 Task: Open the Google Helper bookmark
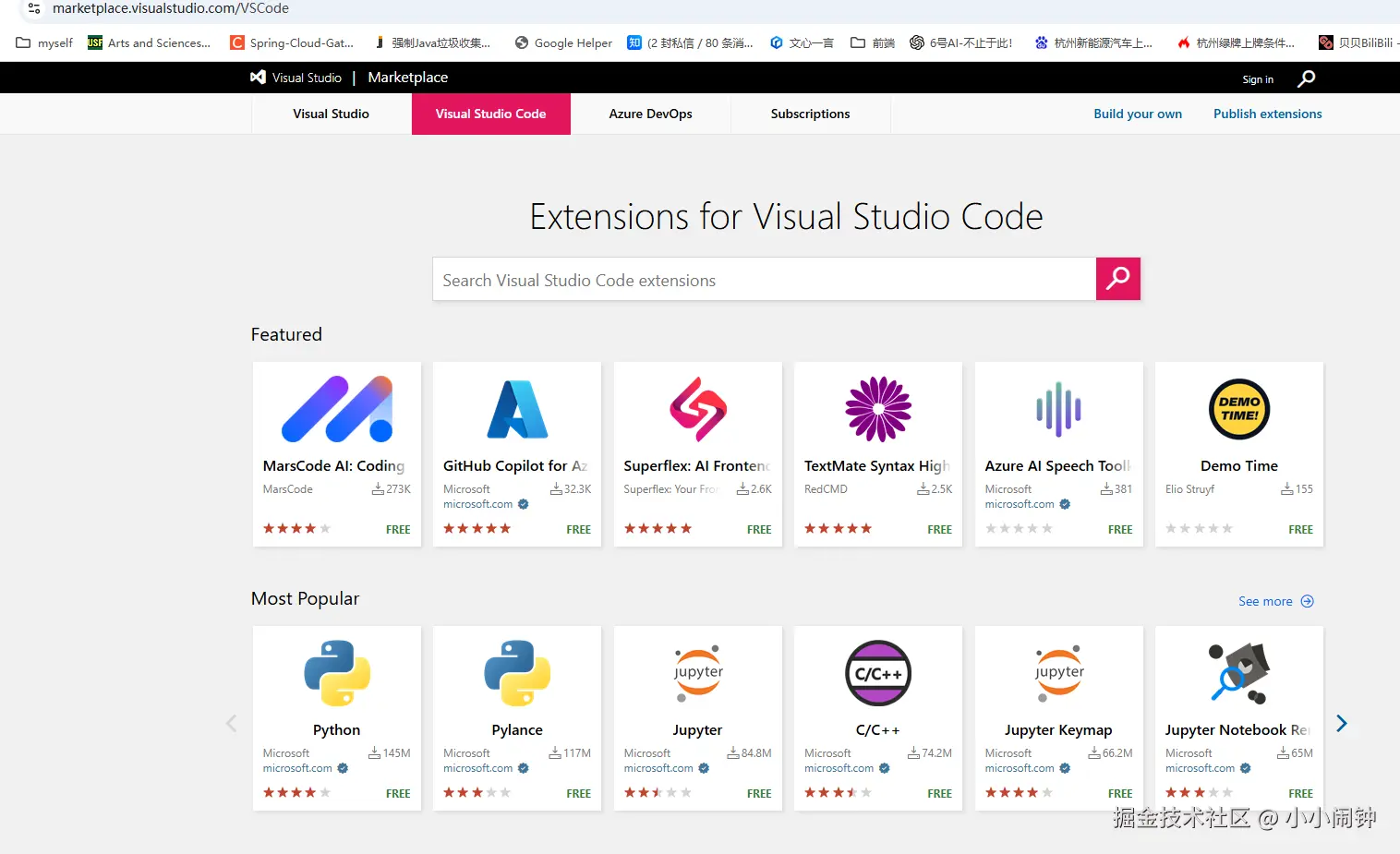[563, 42]
